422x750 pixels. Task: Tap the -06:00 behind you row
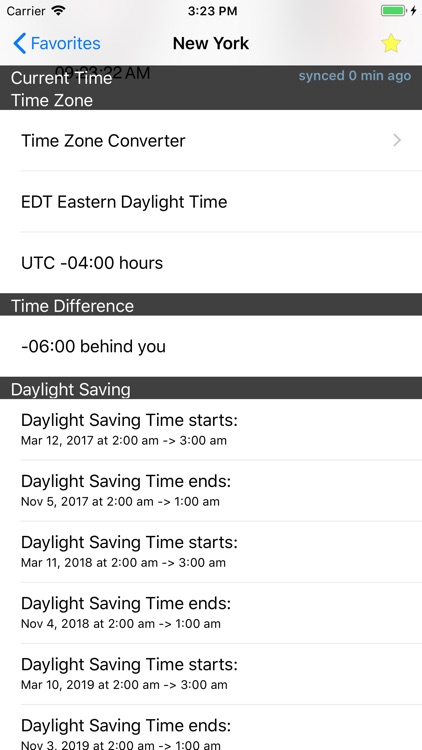(211, 346)
